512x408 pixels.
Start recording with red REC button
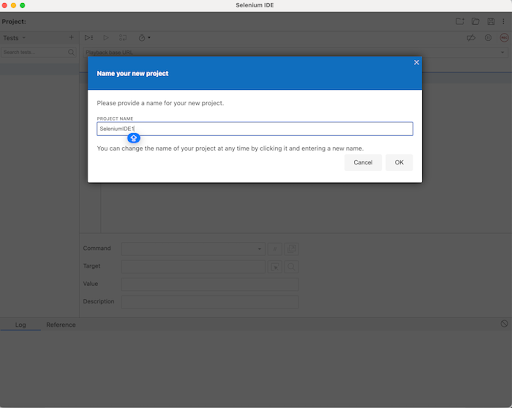(504, 38)
